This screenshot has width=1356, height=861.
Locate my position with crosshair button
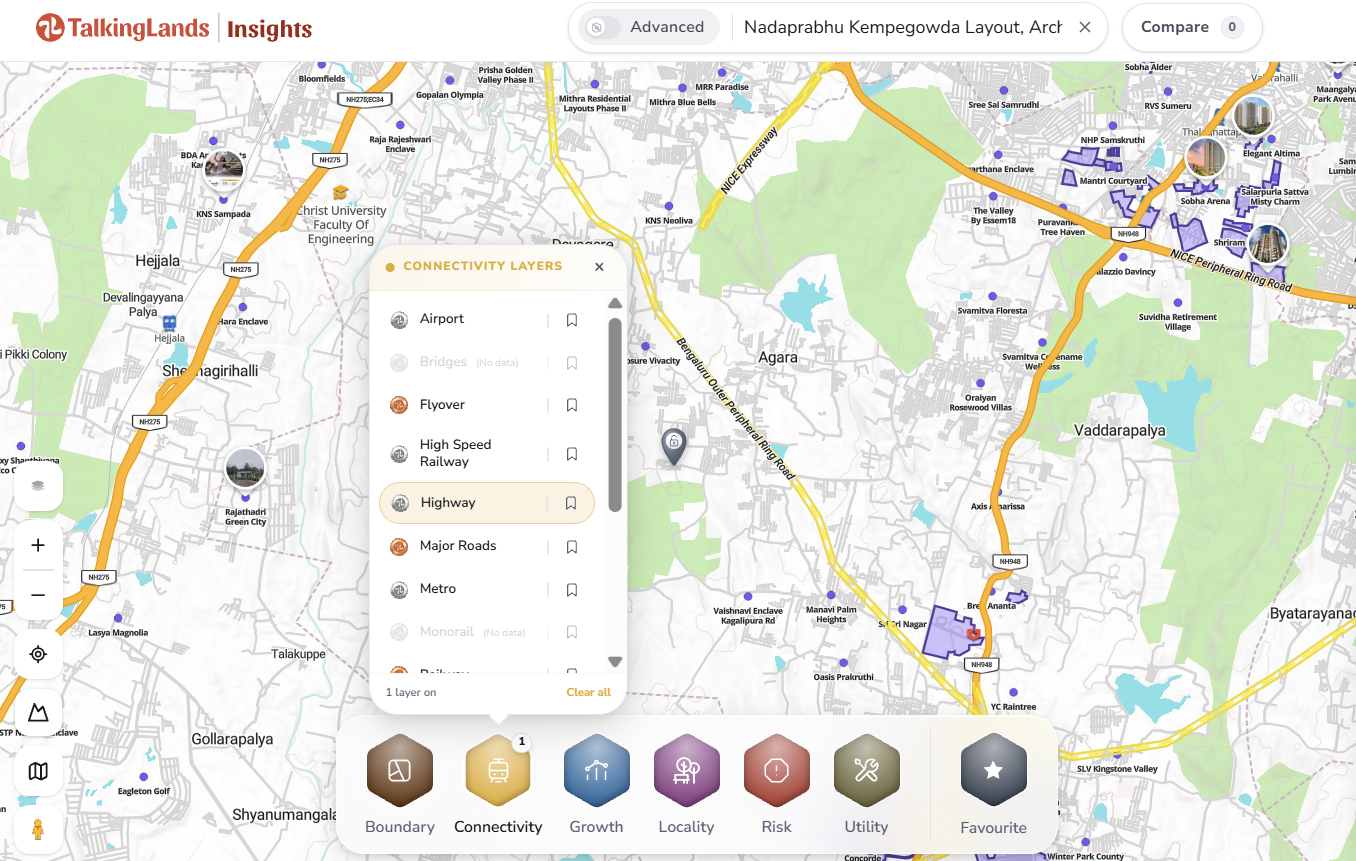pos(38,654)
